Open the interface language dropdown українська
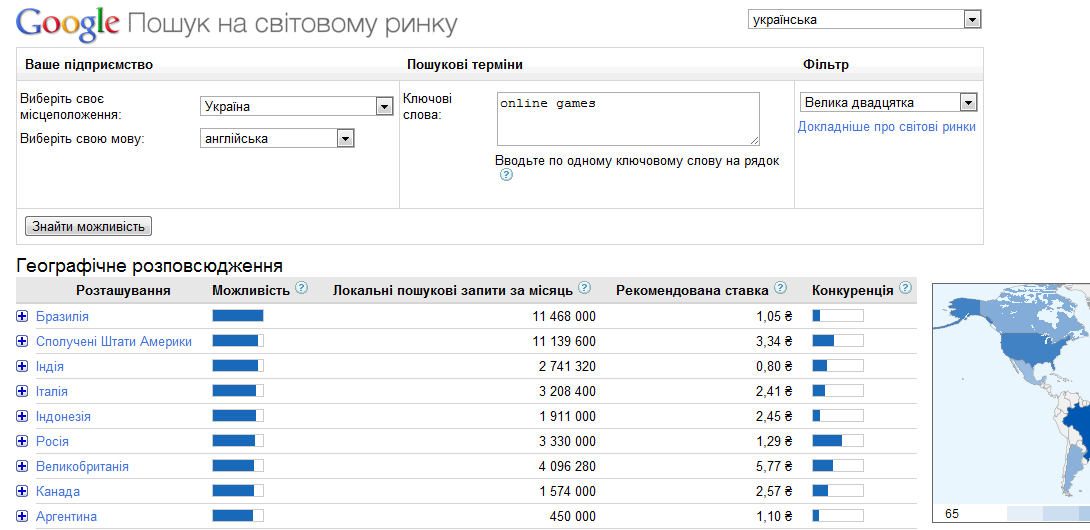Viewport: 1090px width, 530px height. coord(864,20)
